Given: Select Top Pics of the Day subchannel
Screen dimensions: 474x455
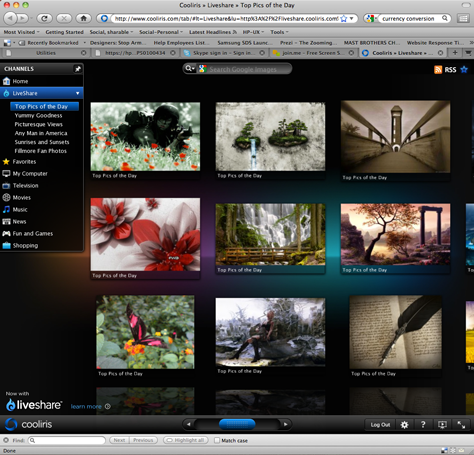Looking at the screenshot, I should tap(44, 106).
